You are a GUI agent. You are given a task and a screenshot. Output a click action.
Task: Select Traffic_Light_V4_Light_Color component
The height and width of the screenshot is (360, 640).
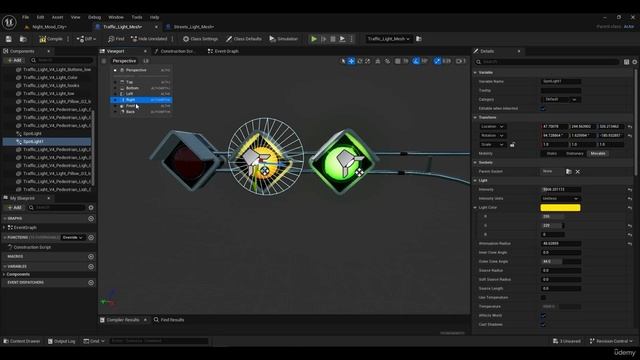click(x=50, y=78)
